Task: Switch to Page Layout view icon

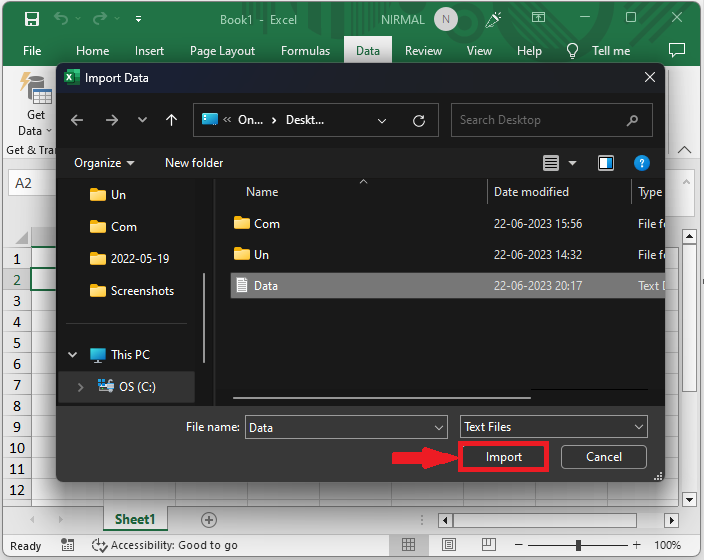Action: click(449, 545)
